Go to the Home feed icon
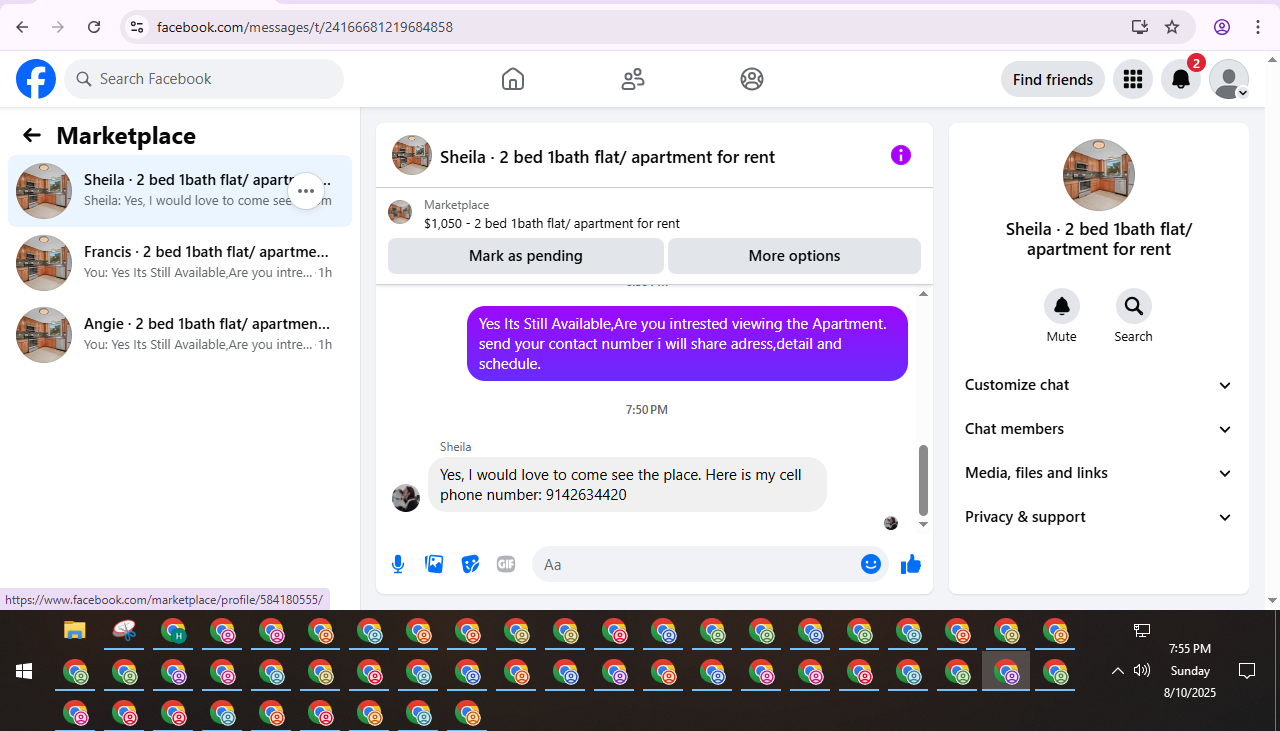1280x731 pixels. (513, 79)
